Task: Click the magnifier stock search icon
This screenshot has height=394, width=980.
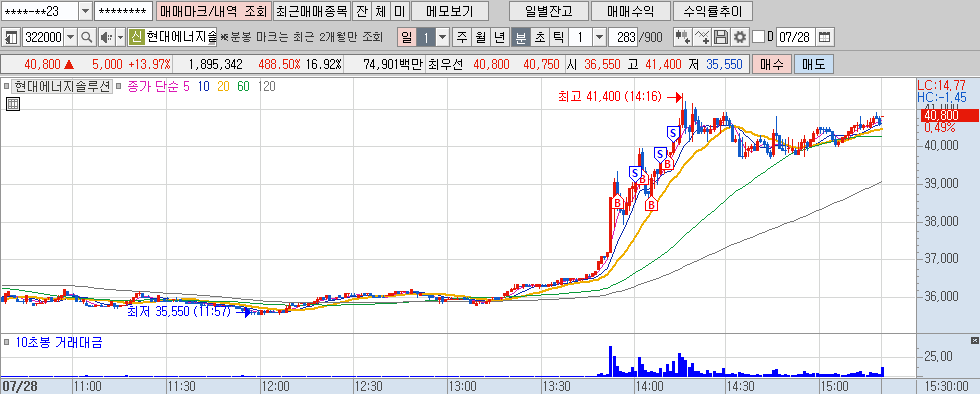Action: click(x=87, y=38)
